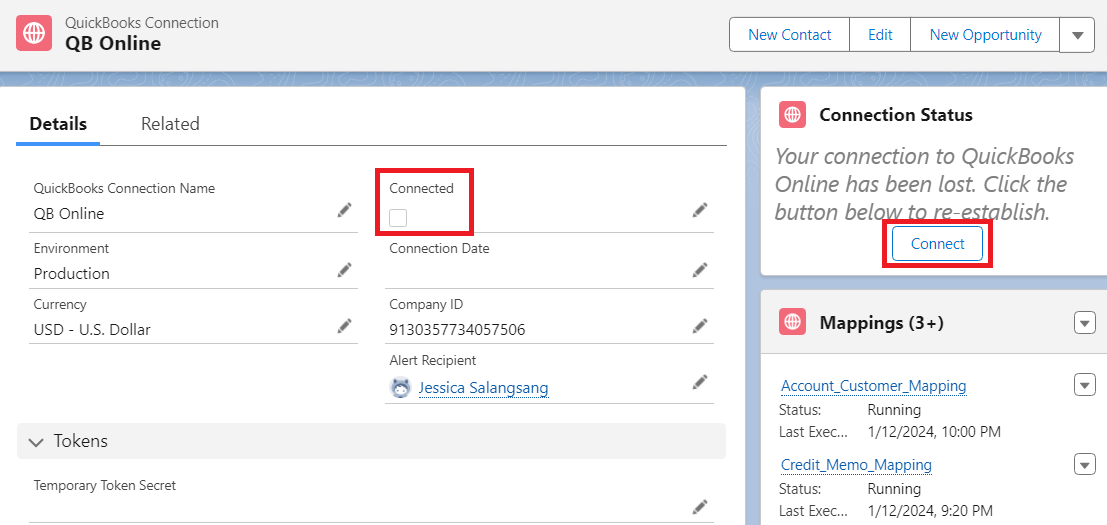This screenshot has width=1107, height=525.
Task: Edit the Alert Recipient pencil icon
Action: click(x=700, y=382)
